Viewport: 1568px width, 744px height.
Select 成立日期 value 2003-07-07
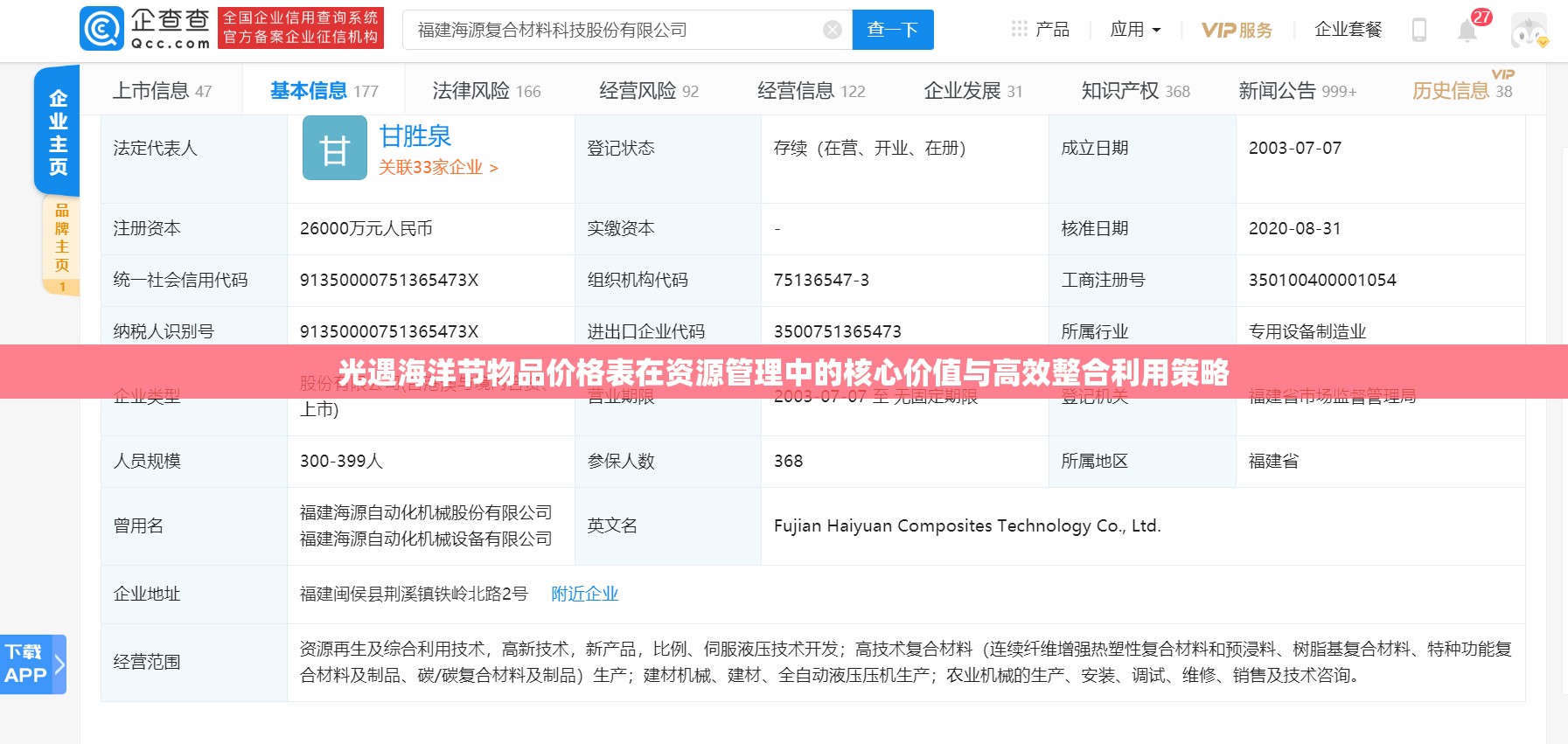coord(1295,148)
